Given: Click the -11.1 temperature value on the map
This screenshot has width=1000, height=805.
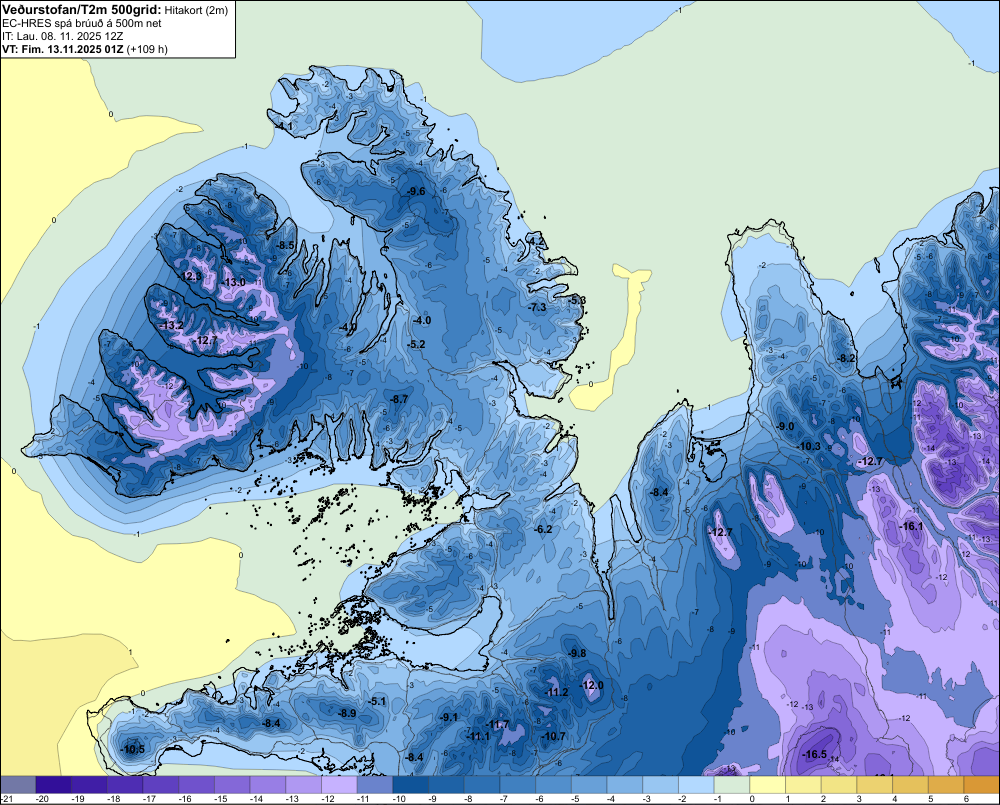Looking at the screenshot, I should point(478,736).
